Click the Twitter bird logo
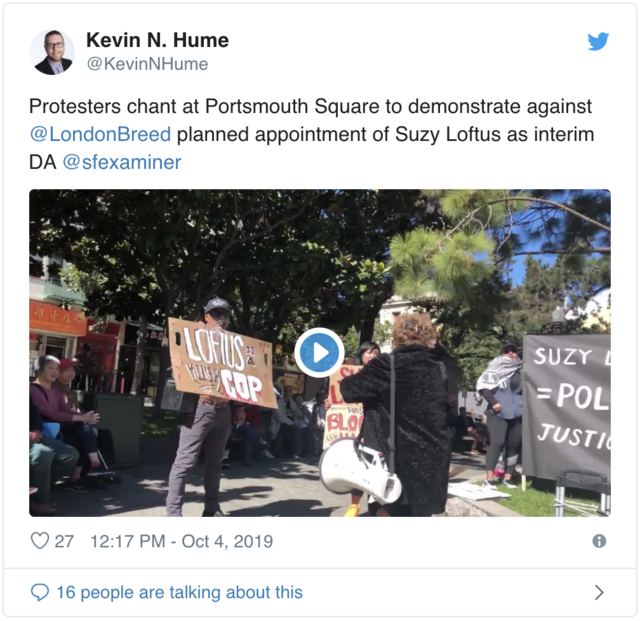Image resolution: width=640 pixels, height=621 pixels. [x=598, y=41]
